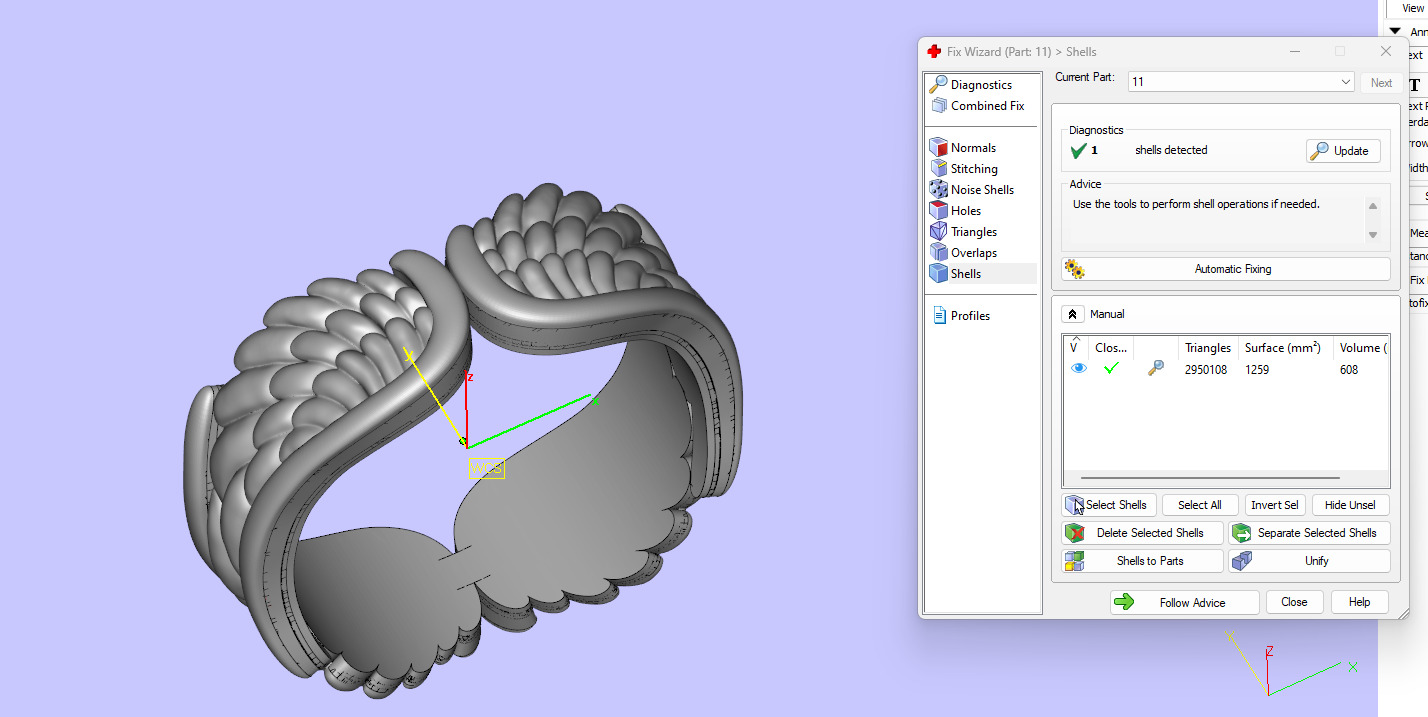The height and width of the screenshot is (717, 1428).
Task: Click the Advice box scroll-up arrow
Action: (1373, 206)
